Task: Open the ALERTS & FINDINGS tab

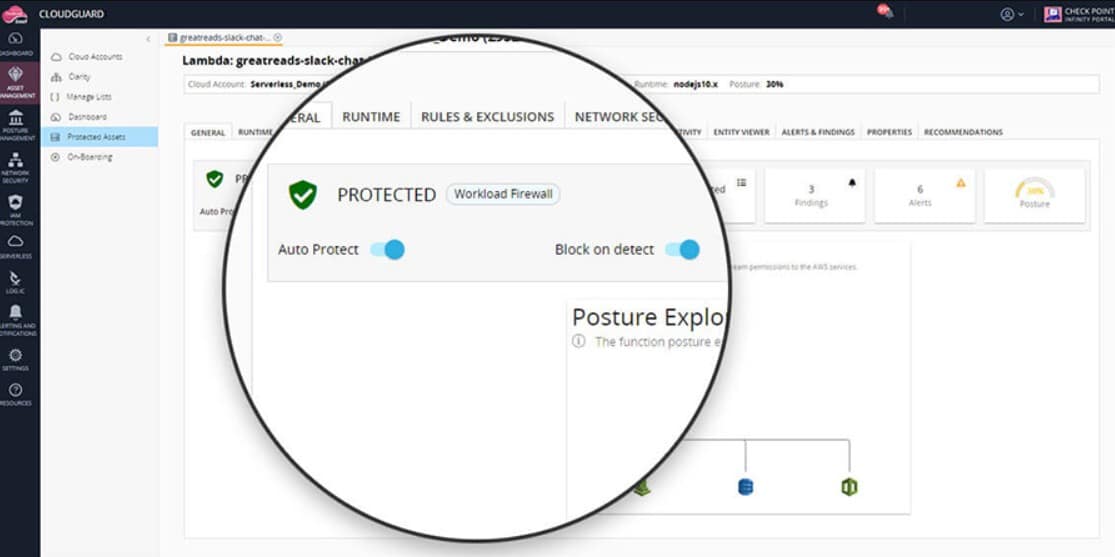Action: [818, 132]
